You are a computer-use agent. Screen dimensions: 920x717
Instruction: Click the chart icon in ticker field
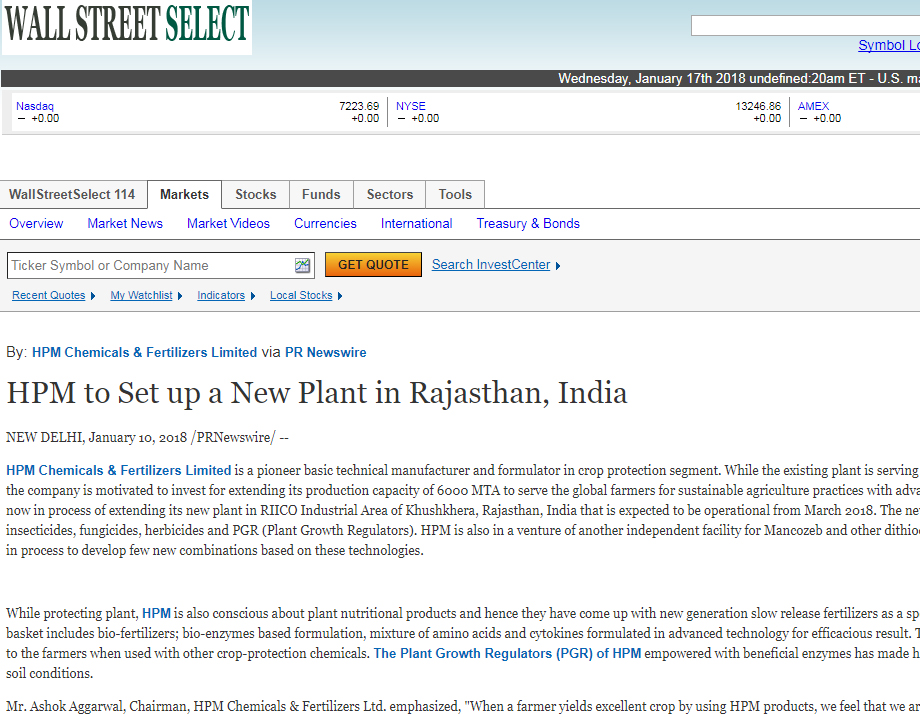pyautogui.click(x=302, y=265)
